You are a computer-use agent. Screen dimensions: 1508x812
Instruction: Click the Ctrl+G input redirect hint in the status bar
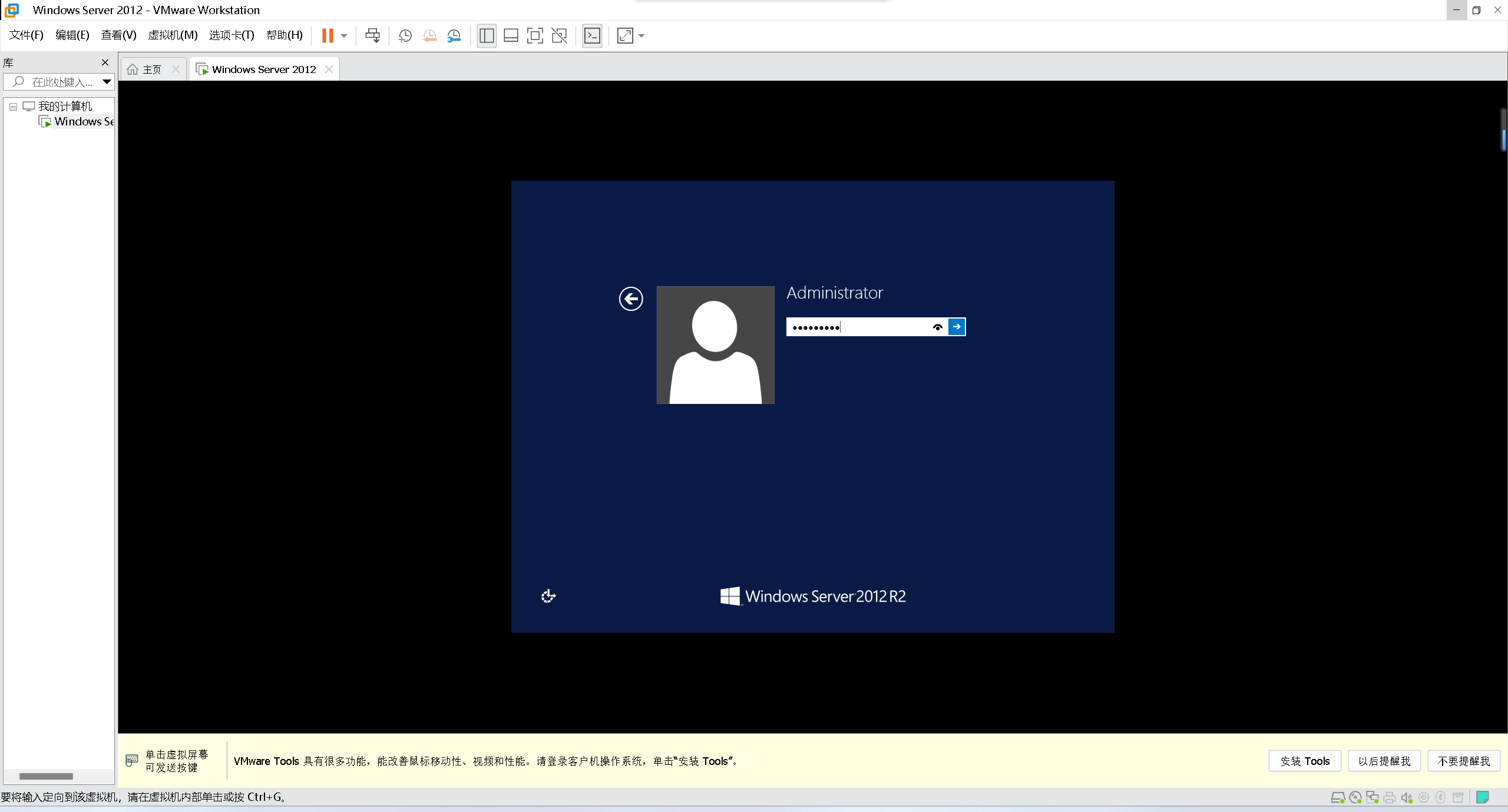click(x=143, y=797)
